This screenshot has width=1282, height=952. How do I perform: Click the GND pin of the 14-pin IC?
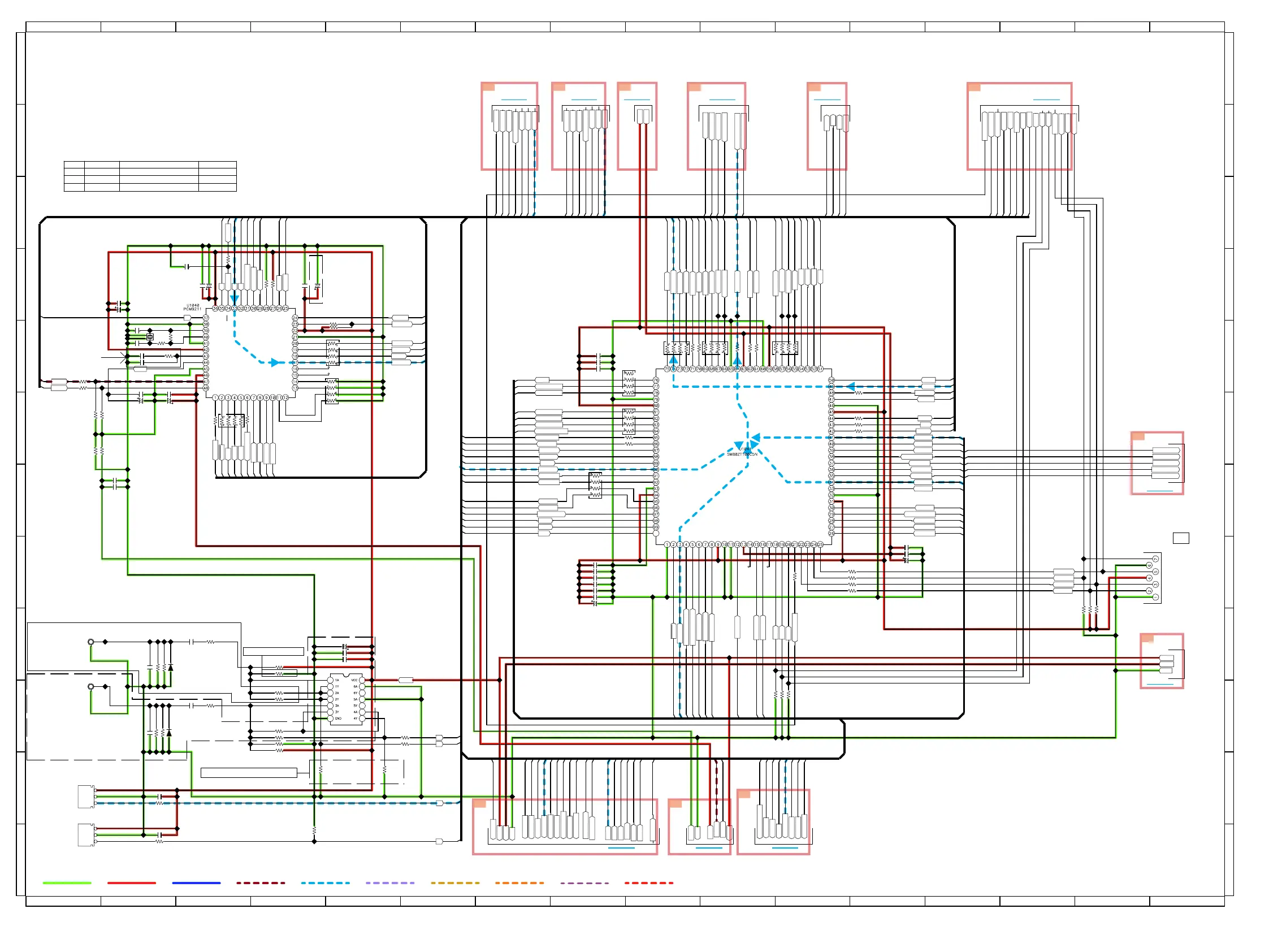point(330,719)
